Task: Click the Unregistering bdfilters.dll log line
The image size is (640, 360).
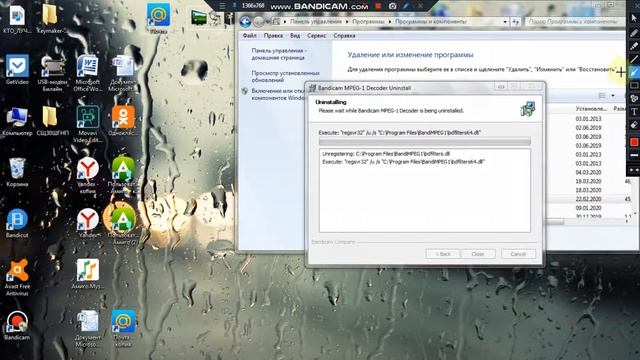Action: pyautogui.click(x=386, y=154)
